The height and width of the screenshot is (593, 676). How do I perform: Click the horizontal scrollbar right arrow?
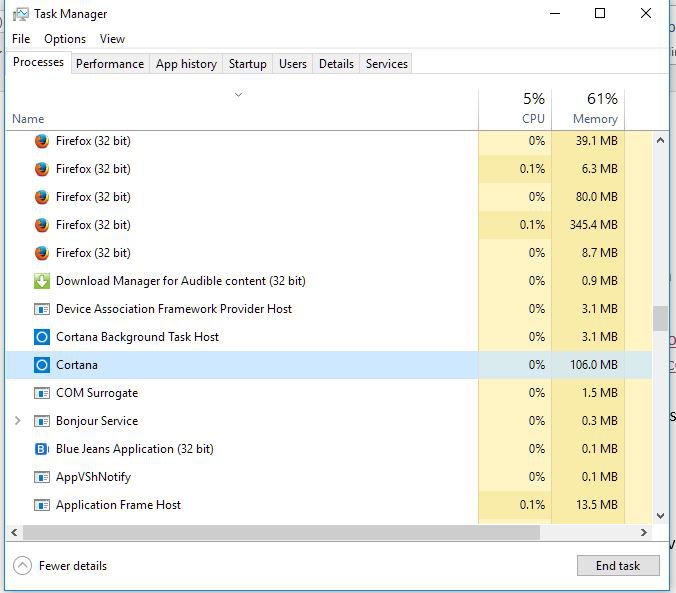click(644, 533)
